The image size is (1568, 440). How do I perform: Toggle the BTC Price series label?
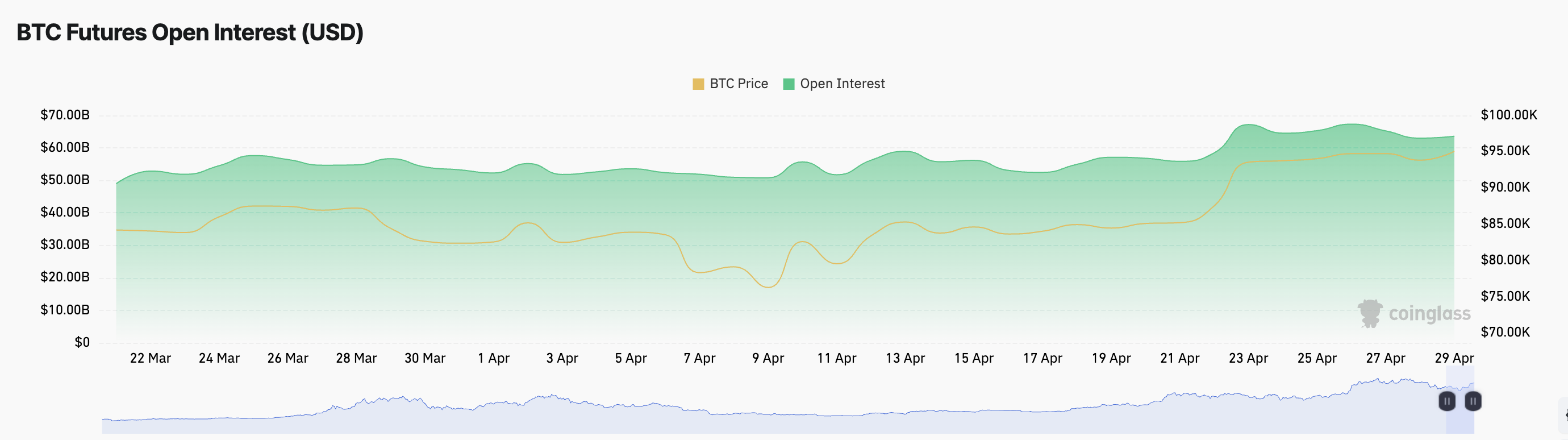739,84
